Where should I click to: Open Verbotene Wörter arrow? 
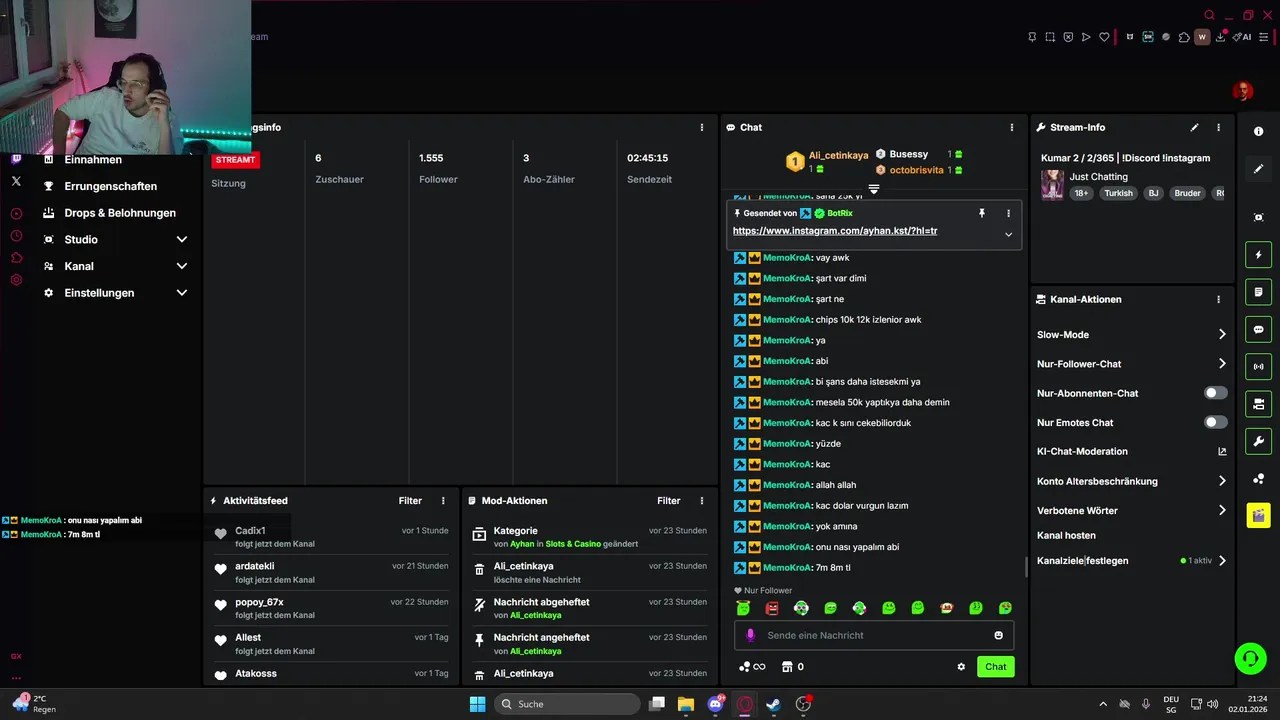pos(1222,510)
